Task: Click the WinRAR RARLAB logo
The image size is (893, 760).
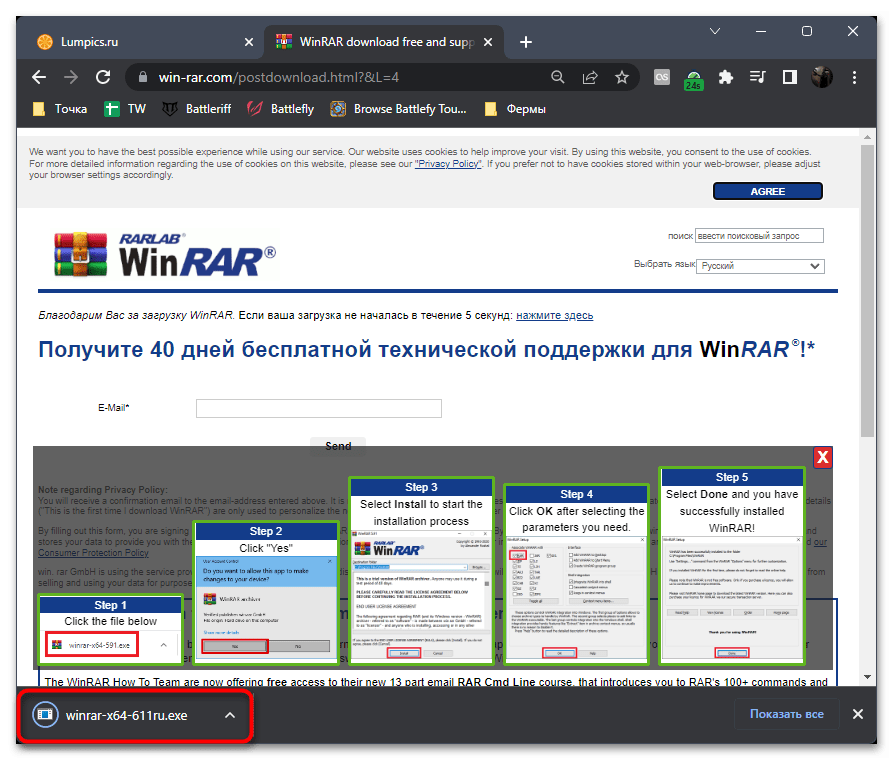Action: click(x=165, y=255)
